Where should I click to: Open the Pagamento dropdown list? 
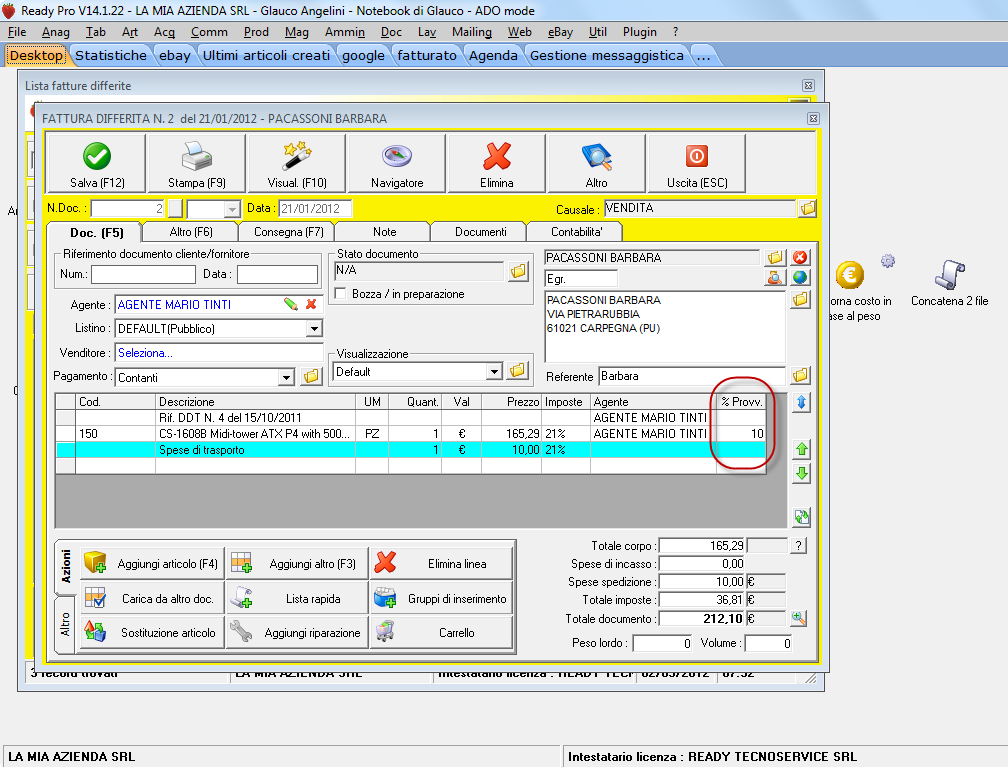click(x=286, y=378)
